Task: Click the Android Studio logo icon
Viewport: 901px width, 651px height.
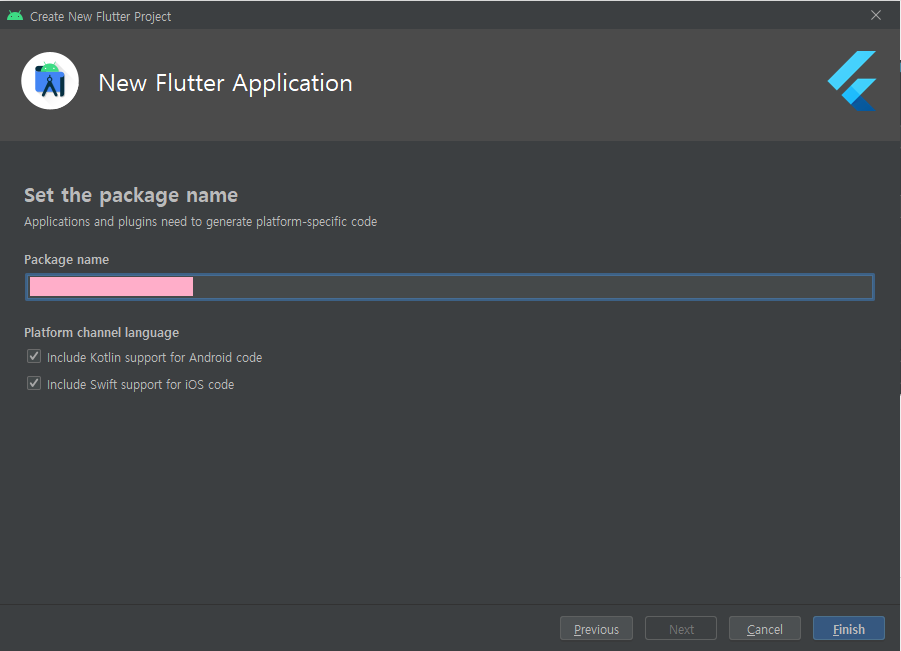Action: coord(50,81)
